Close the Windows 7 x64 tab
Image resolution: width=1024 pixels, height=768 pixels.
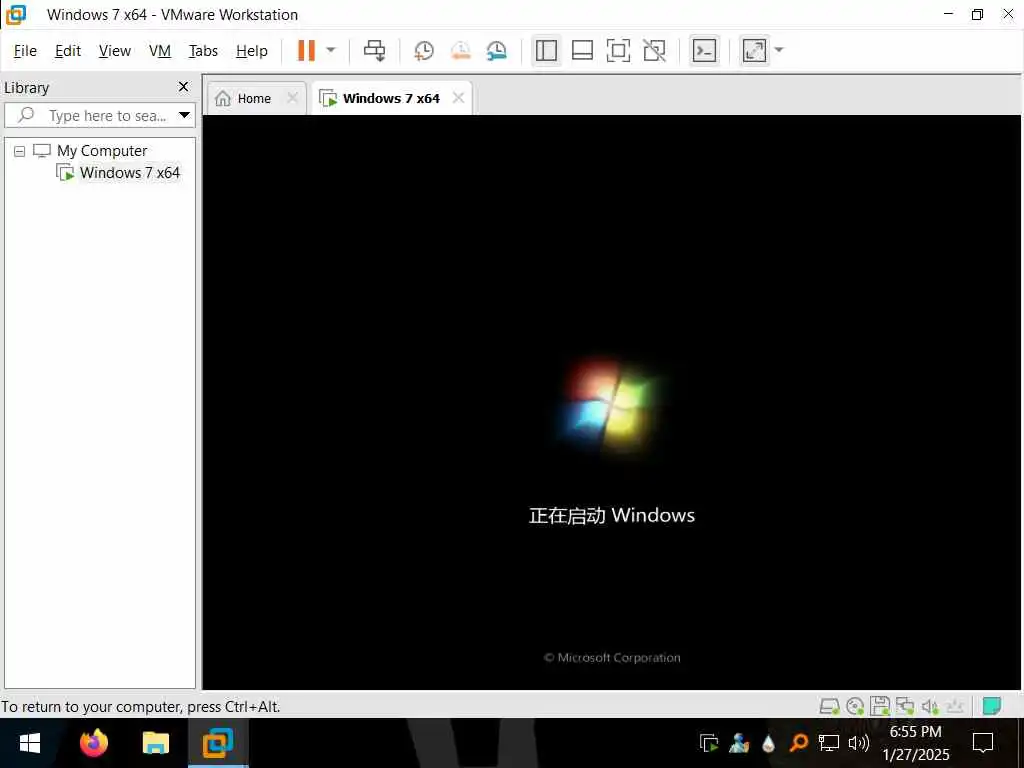coord(458,98)
